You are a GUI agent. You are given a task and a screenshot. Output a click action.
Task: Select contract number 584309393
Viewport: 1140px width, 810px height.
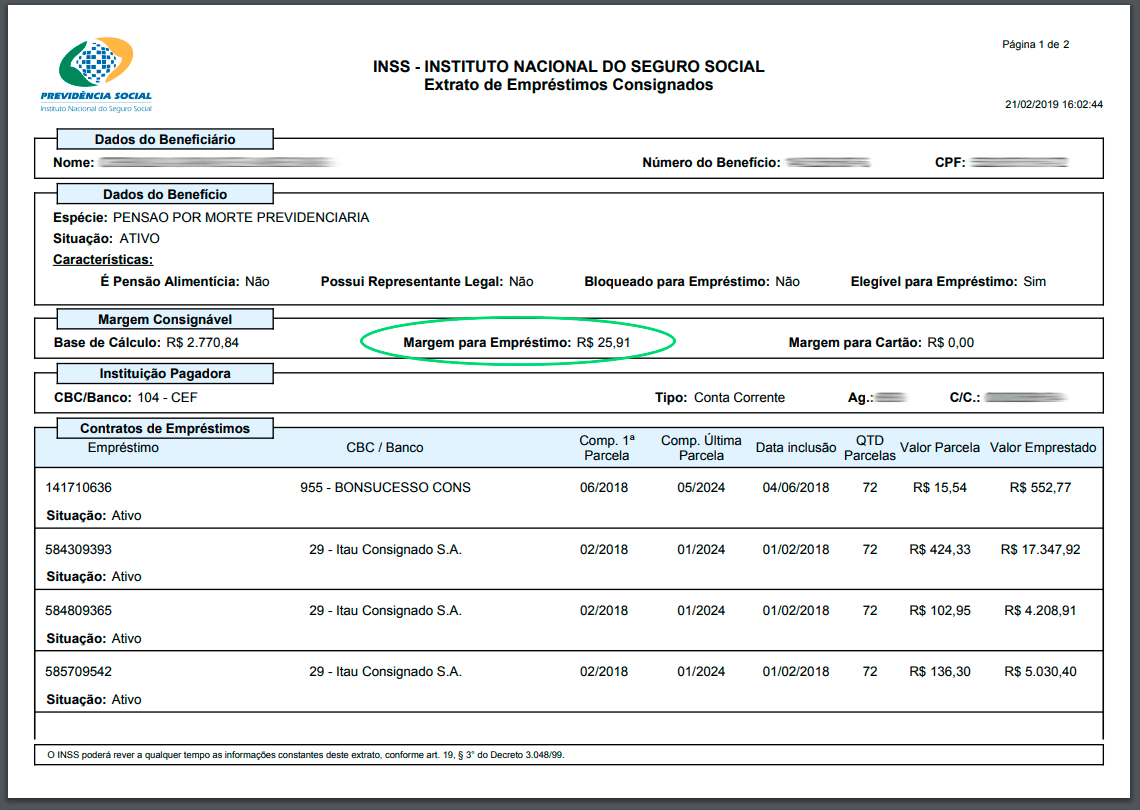79,549
